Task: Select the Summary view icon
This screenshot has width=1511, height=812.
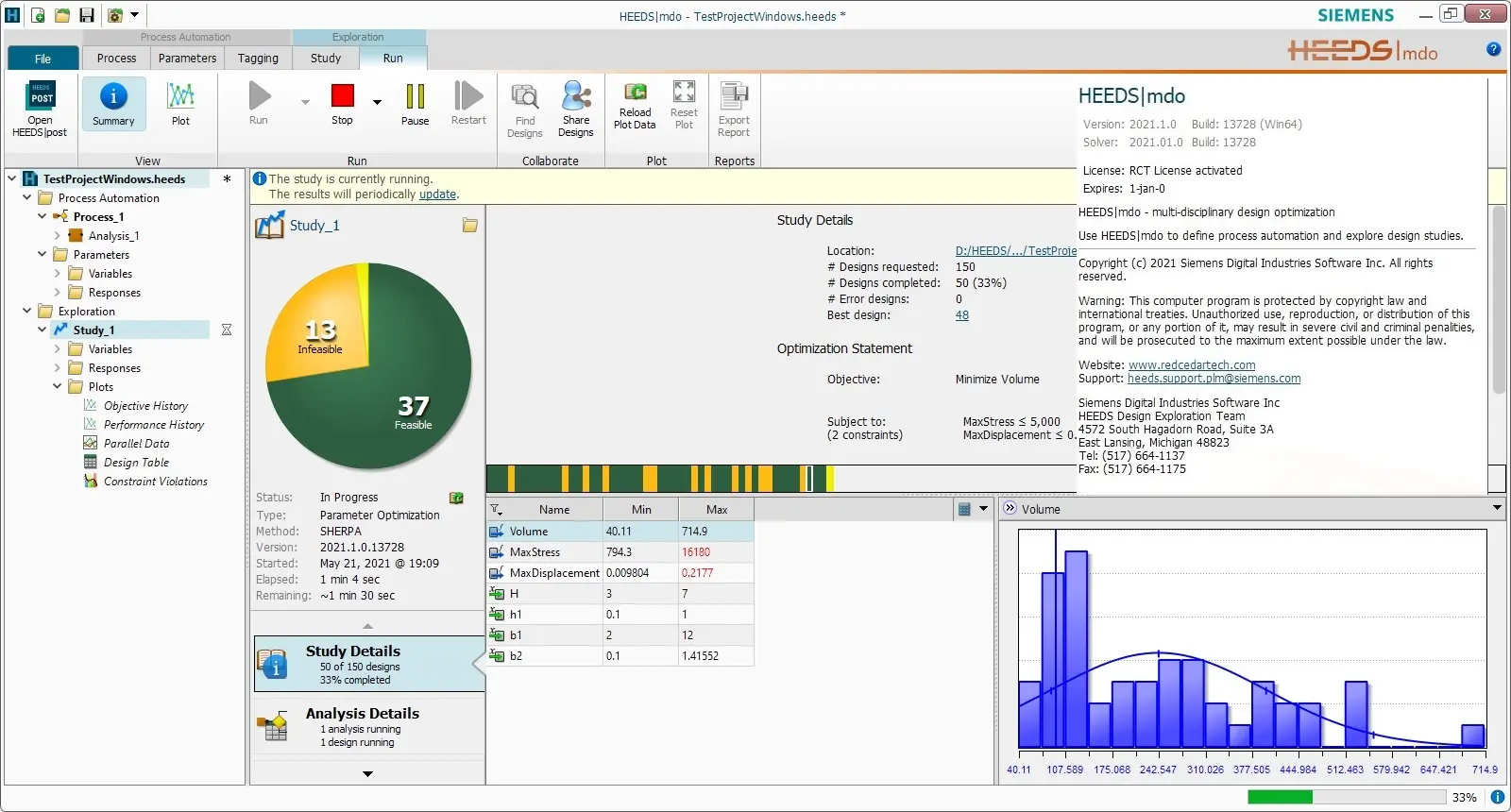Action: click(113, 104)
